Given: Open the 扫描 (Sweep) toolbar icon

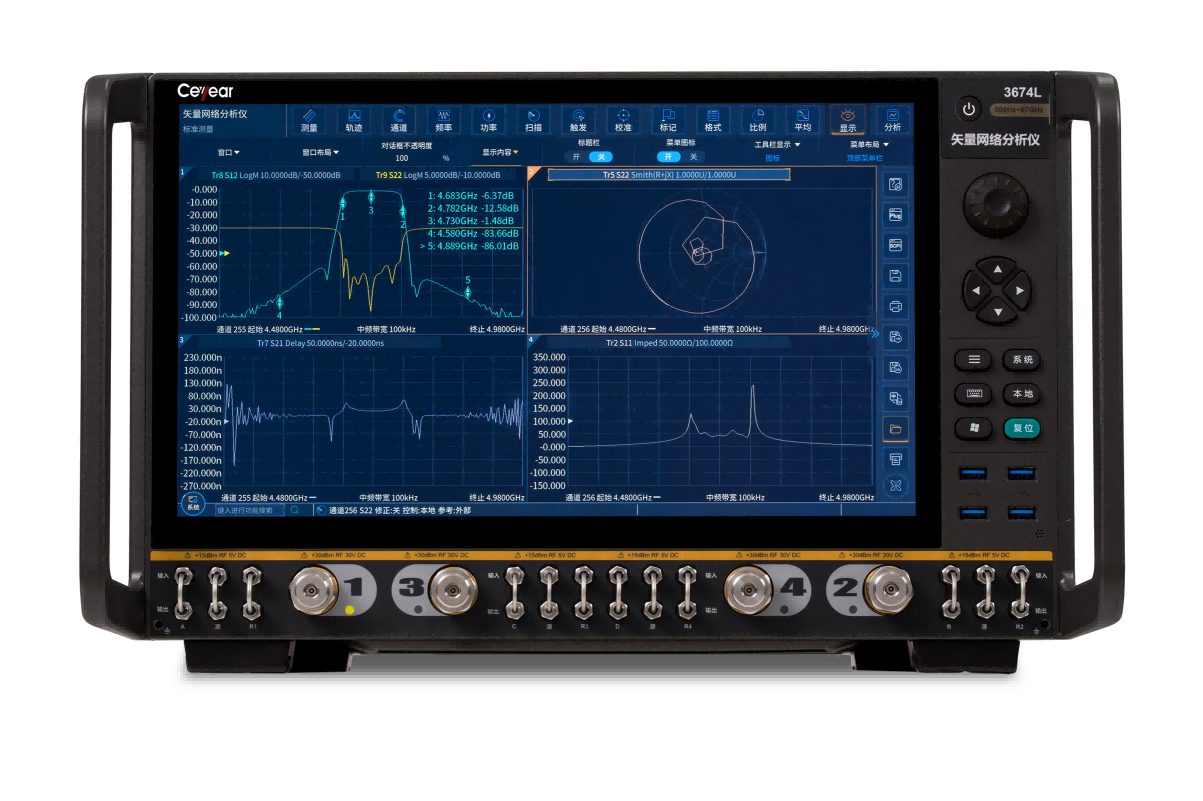Looking at the screenshot, I should [533, 120].
